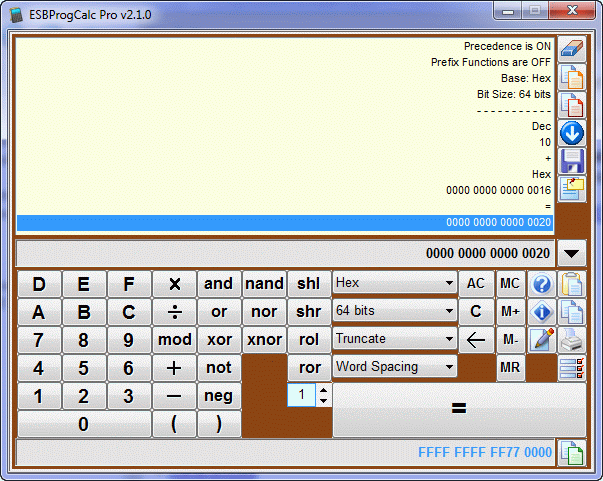Click the blue down-arrow icon
The height and width of the screenshot is (481, 603).
[572, 133]
